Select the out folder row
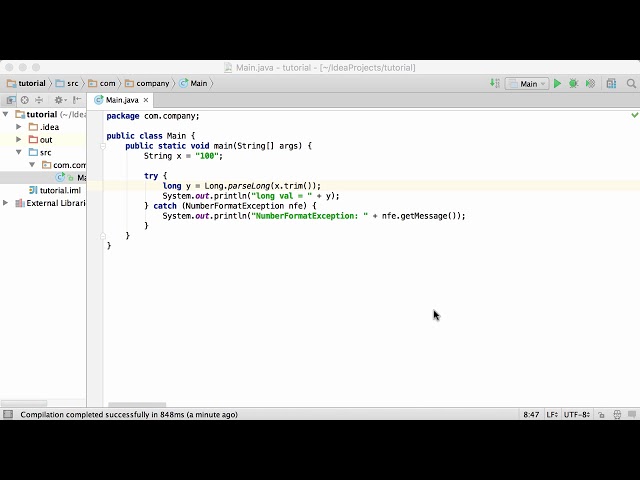The width and height of the screenshot is (640, 480). click(43, 140)
